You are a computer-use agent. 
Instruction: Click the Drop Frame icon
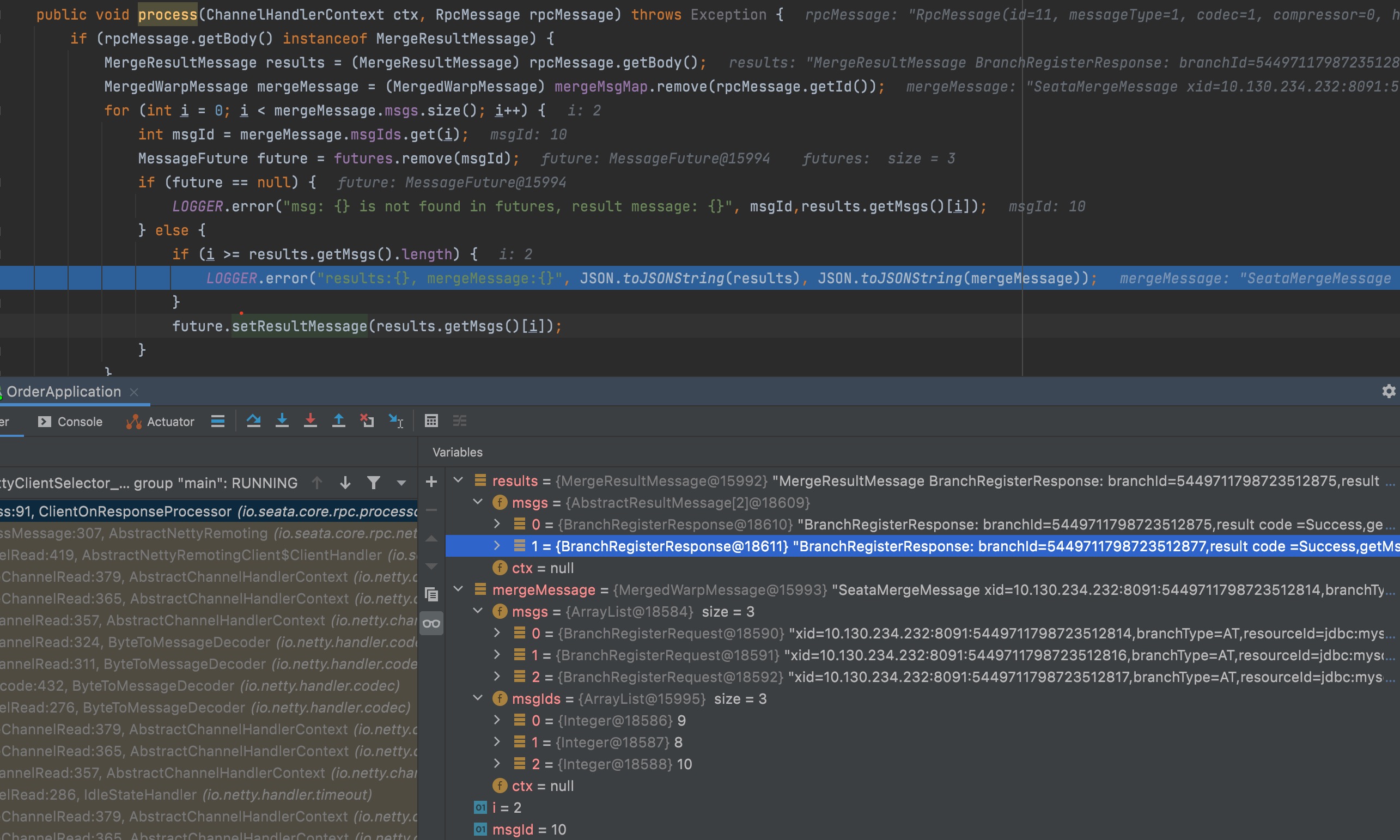(x=367, y=421)
